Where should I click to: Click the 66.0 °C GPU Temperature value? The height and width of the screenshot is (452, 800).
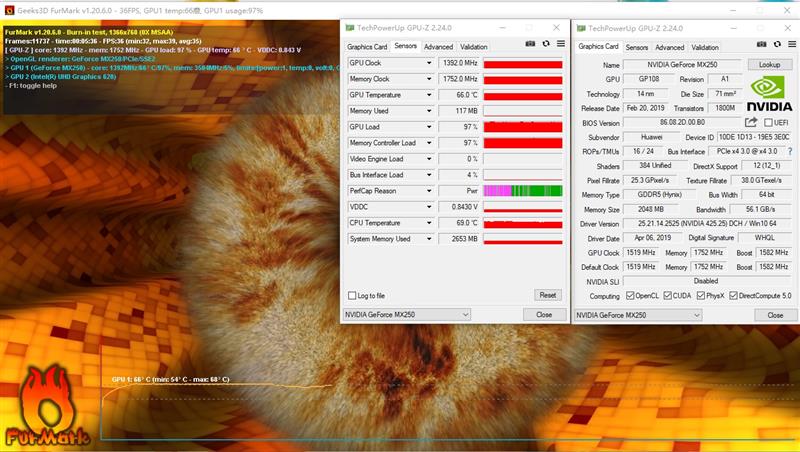tap(459, 95)
